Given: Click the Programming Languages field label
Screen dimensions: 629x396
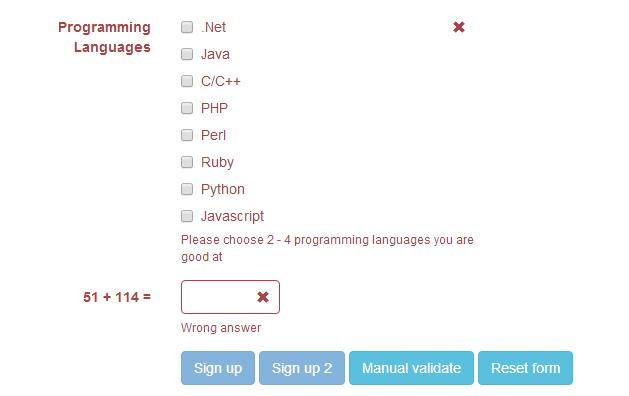Looking at the screenshot, I should 104,37.
